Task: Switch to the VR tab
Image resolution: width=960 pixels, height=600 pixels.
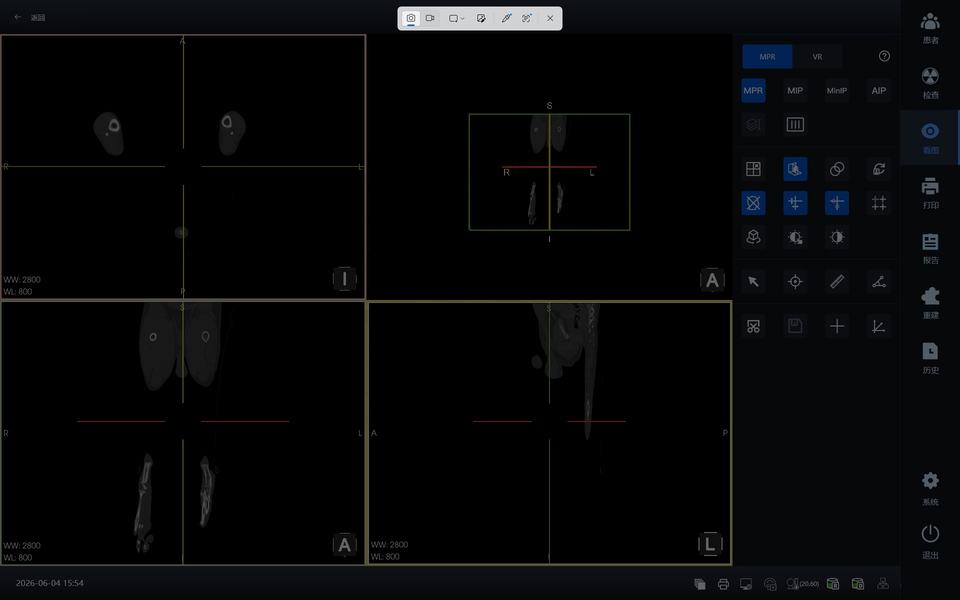Action: (x=817, y=56)
